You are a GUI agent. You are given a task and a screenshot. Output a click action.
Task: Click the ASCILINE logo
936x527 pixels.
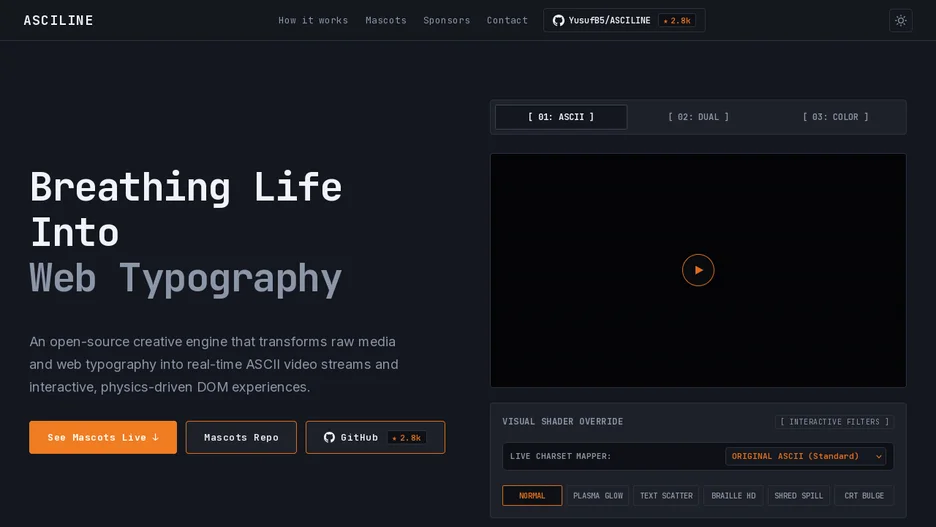pos(58,20)
